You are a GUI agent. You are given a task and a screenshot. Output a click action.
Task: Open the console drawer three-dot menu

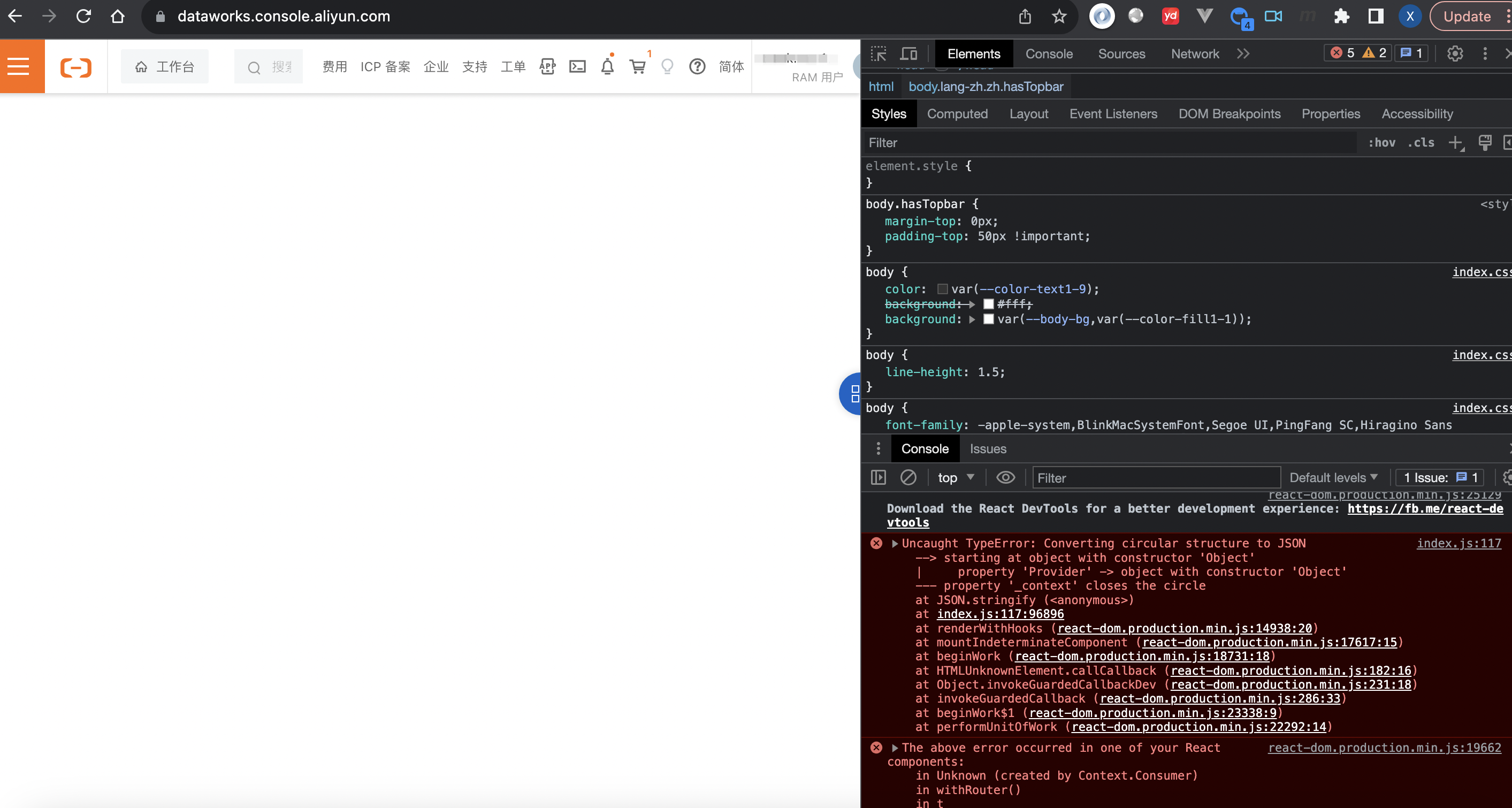click(878, 448)
